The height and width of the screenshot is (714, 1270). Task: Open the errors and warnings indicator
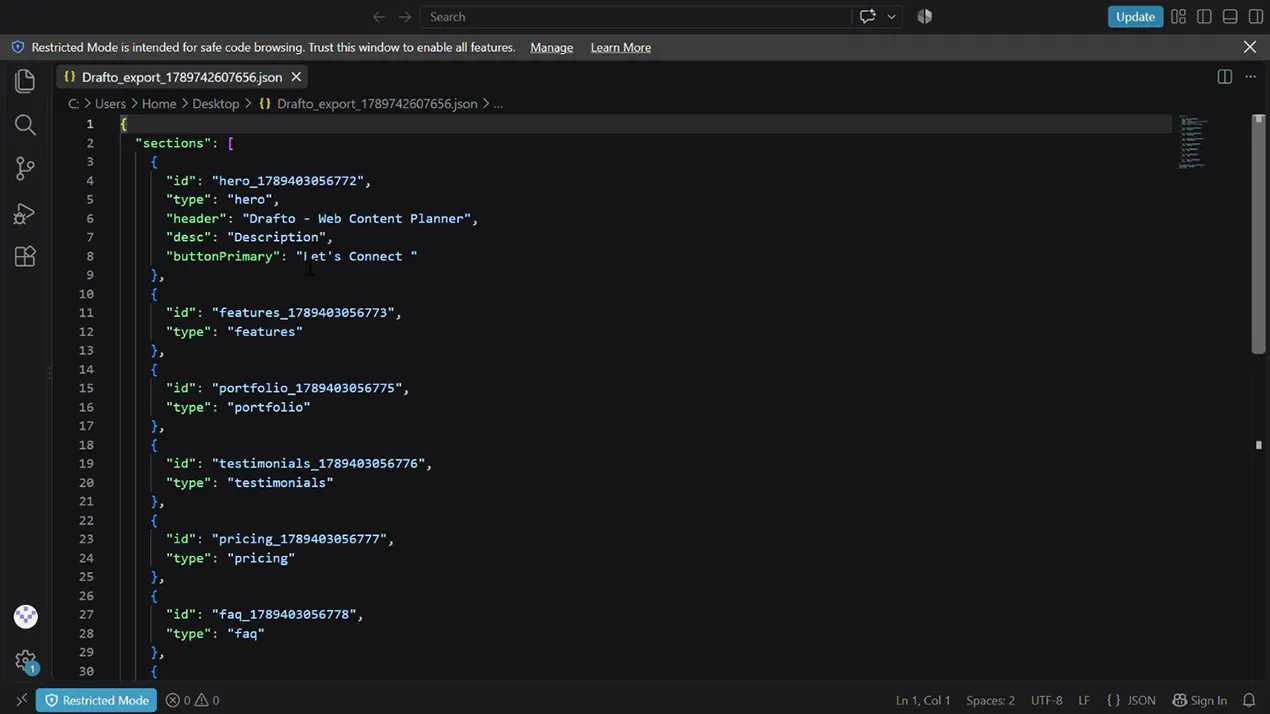tap(192, 700)
